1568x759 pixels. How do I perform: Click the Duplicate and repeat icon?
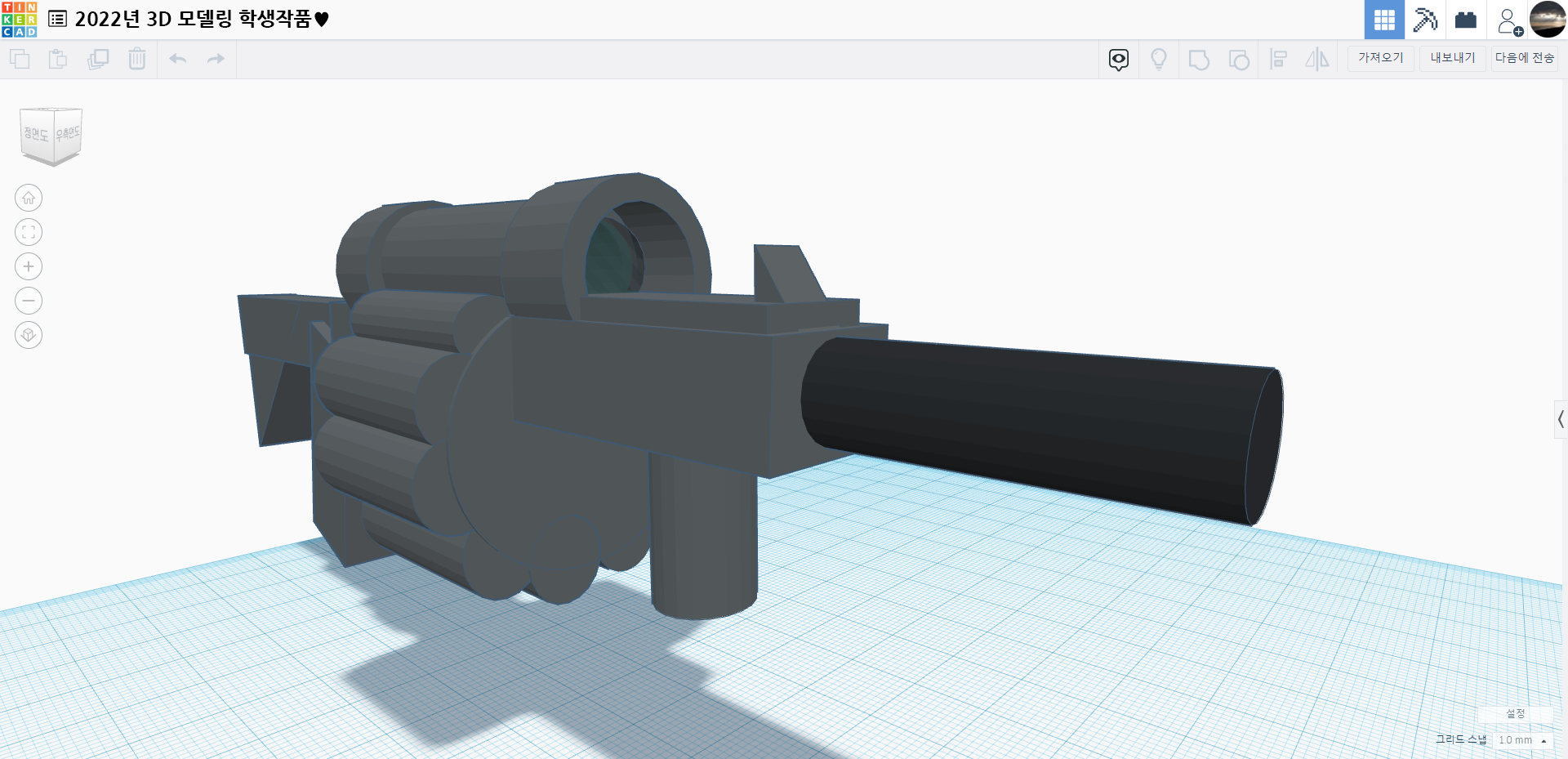98,59
